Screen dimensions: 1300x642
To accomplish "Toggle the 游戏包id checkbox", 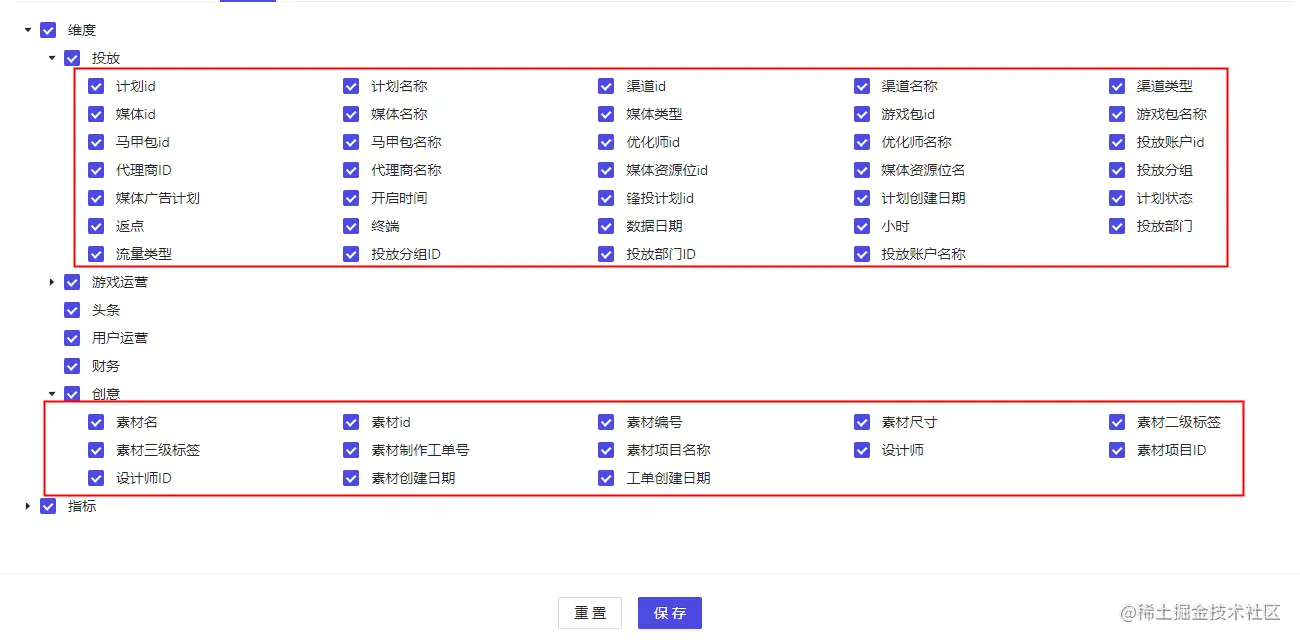I will [x=862, y=114].
